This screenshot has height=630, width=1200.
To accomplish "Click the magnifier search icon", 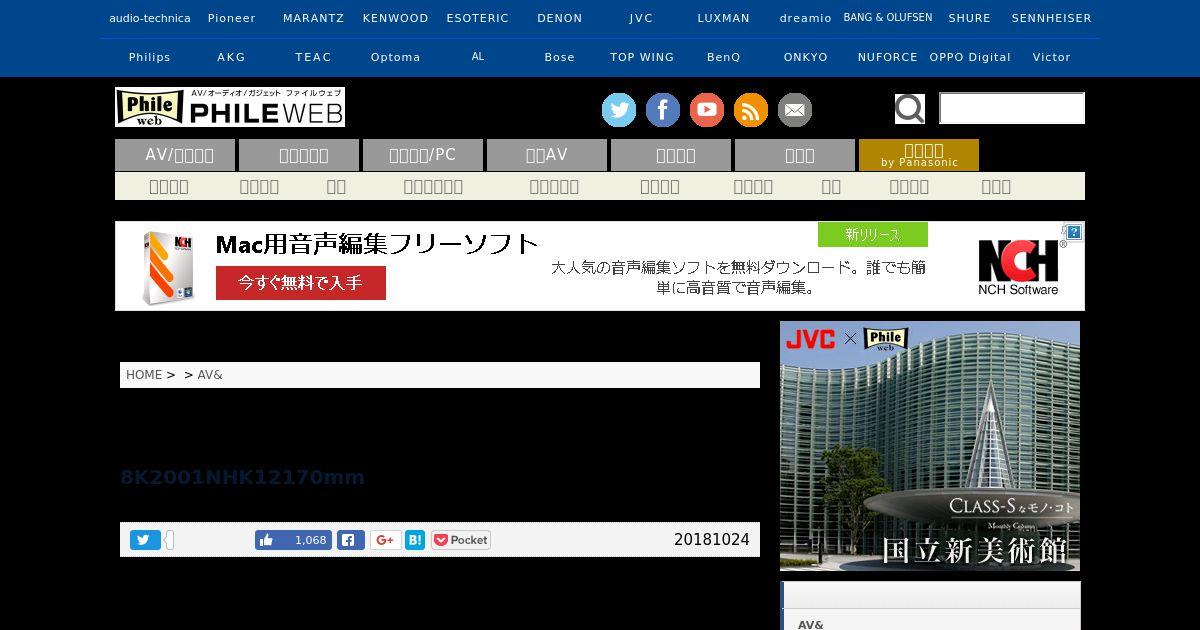I will pos(909,108).
